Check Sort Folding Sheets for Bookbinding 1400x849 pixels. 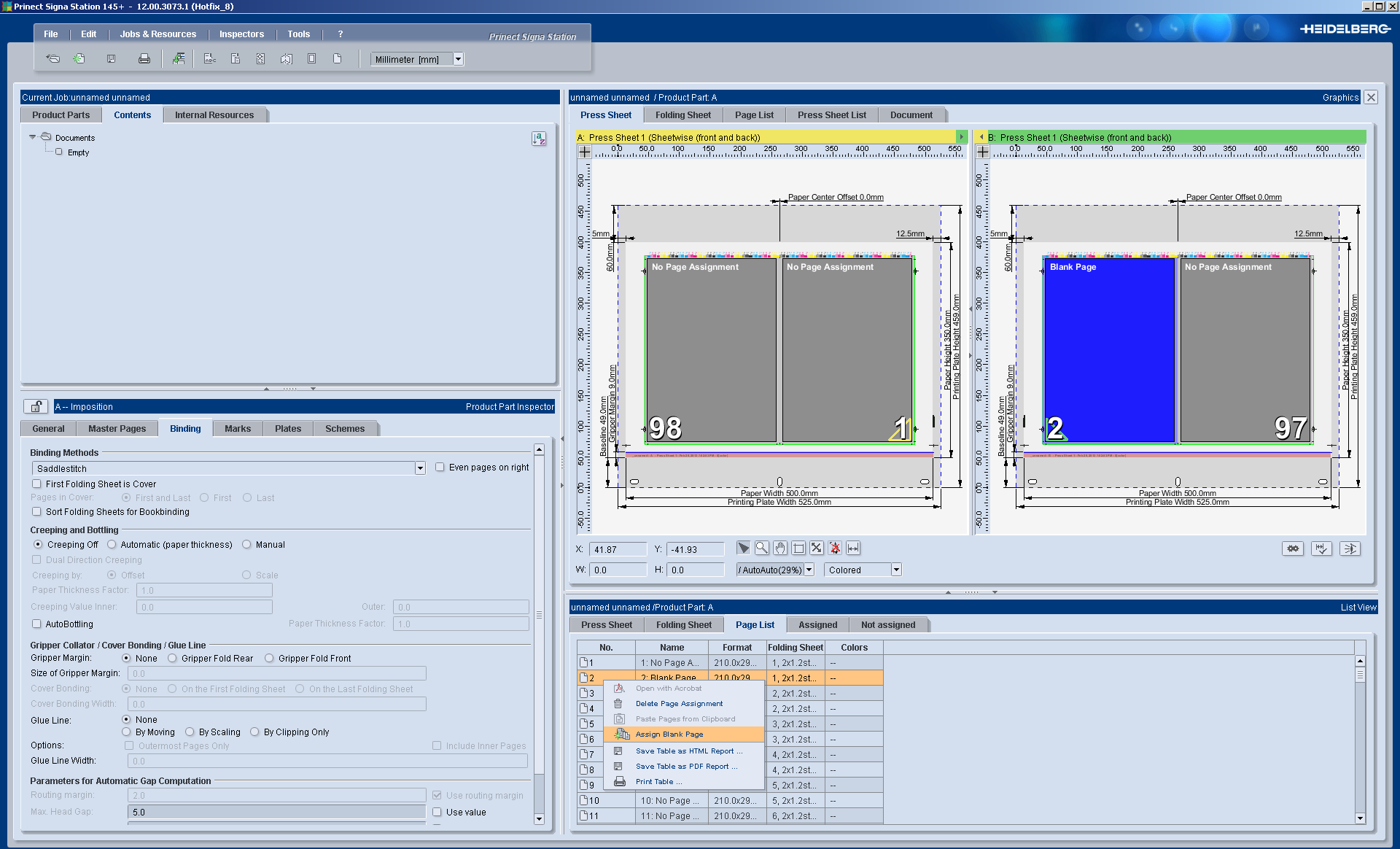(x=36, y=511)
